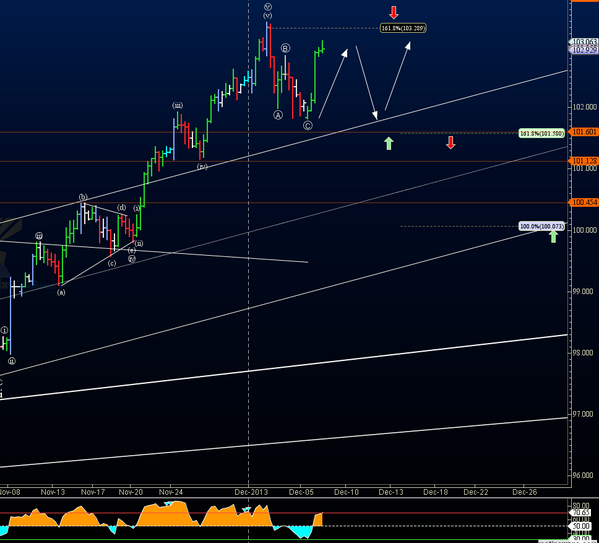Click the 161.8%(103.289) Fibonacci label

click(x=403, y=28)
